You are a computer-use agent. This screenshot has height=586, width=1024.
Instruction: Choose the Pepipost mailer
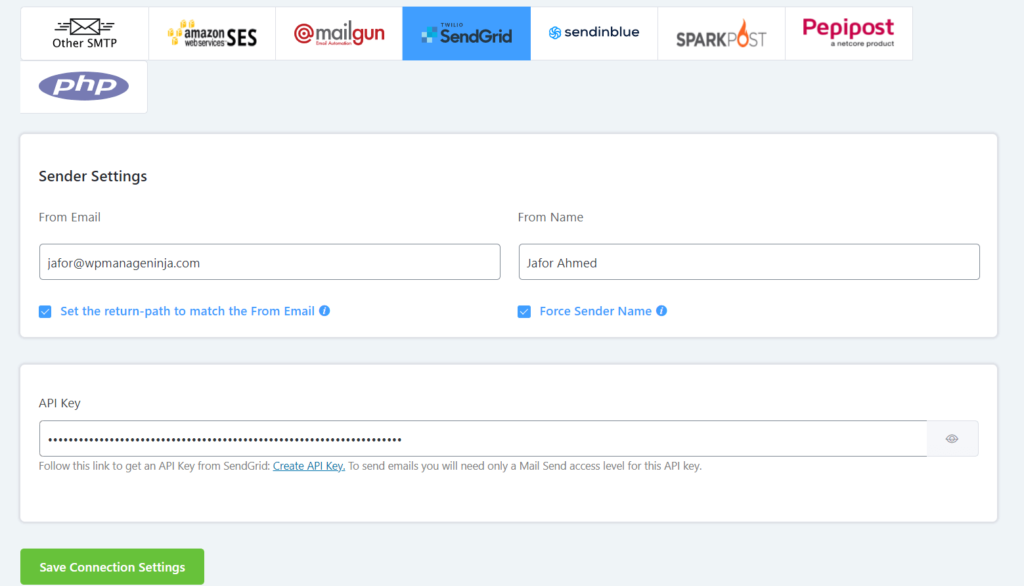[x=848, y=32]
